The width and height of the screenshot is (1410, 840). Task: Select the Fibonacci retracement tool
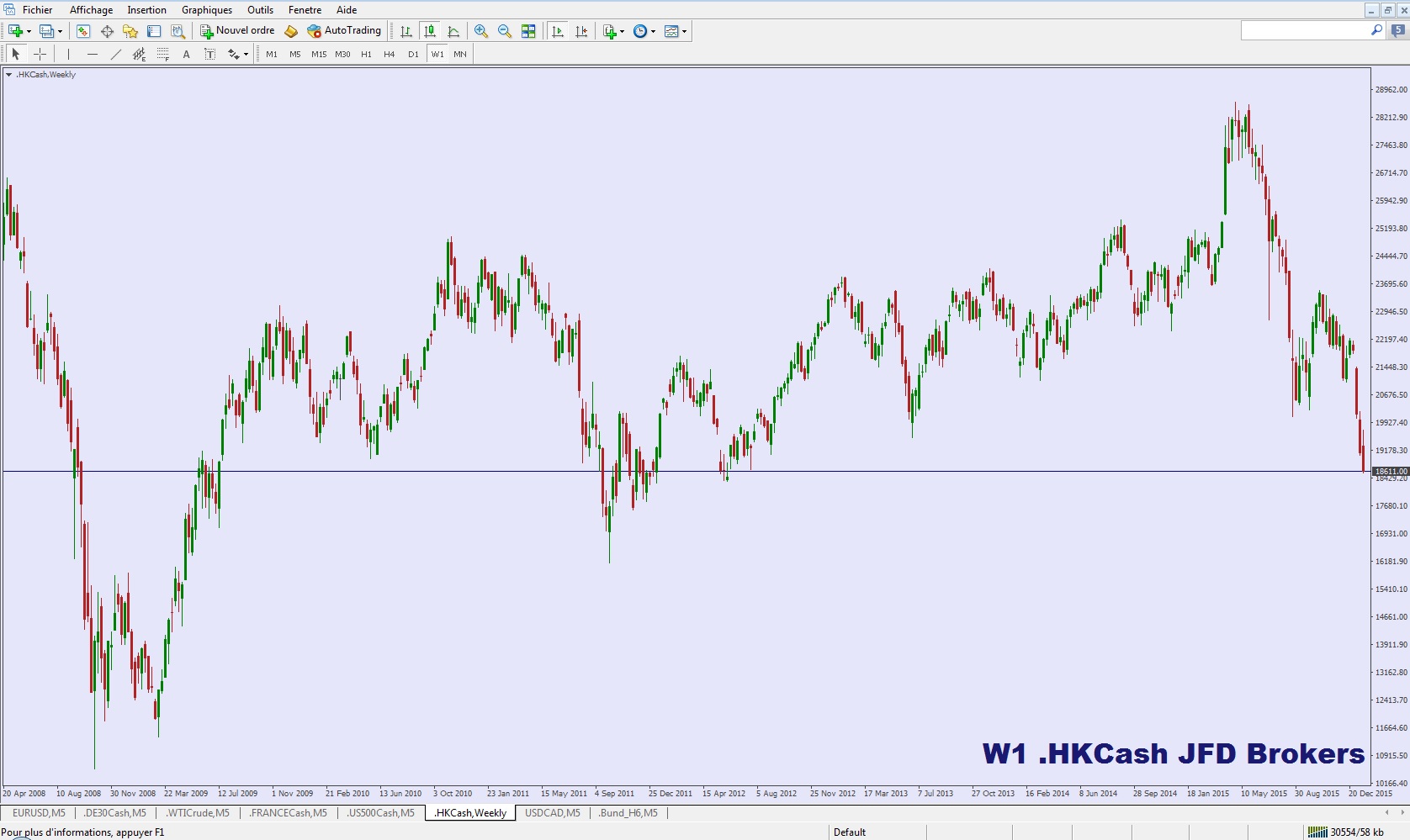point(163,54)
